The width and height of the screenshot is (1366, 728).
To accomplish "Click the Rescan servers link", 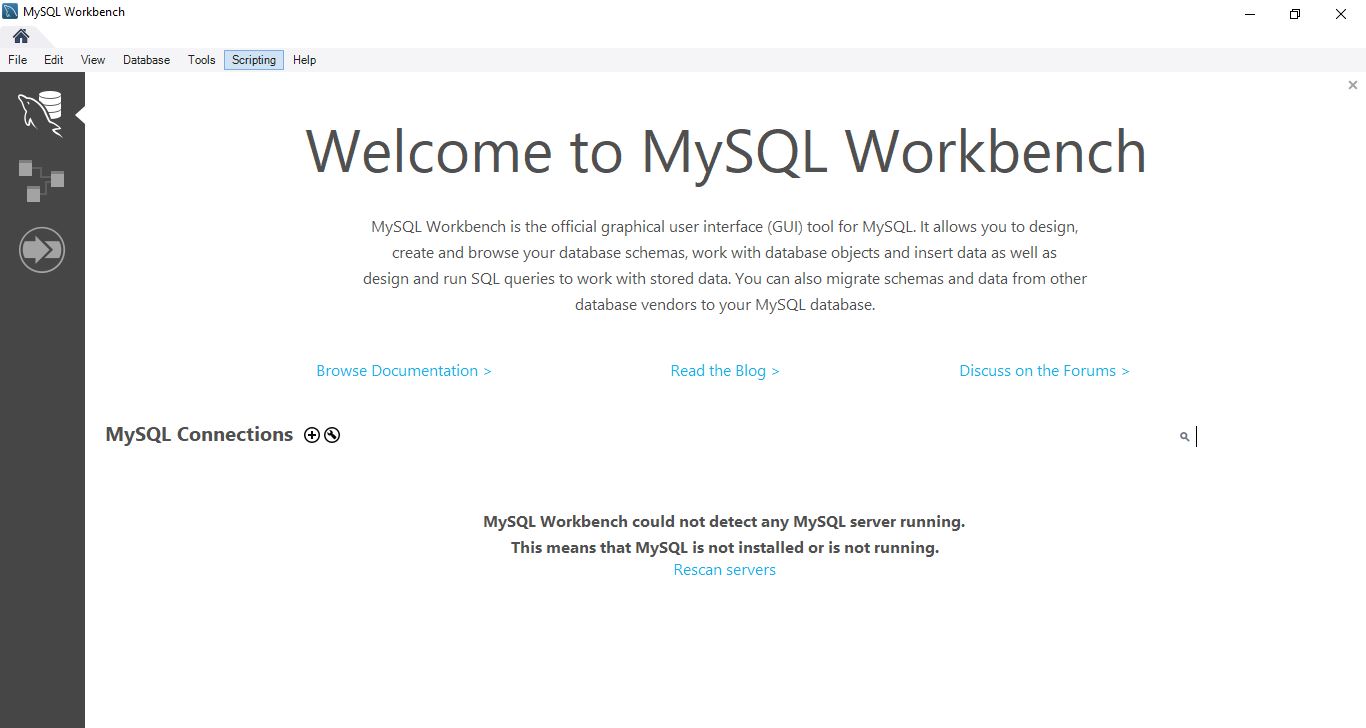I will [x=725, y=570].
